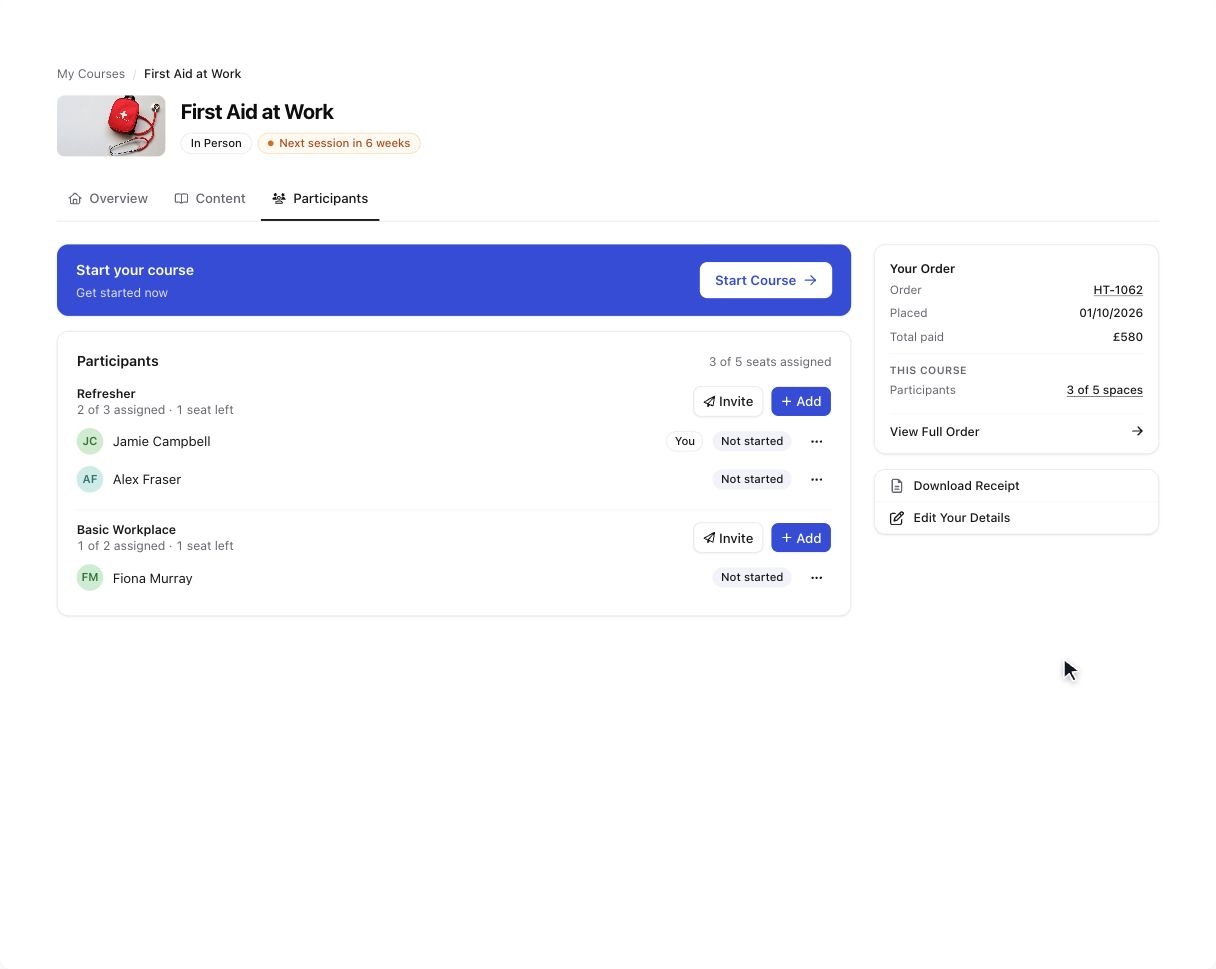Click Not started status for Alex Fraser
The height and width of the screenshot is (969, 1216).
(x=752, y=479)
